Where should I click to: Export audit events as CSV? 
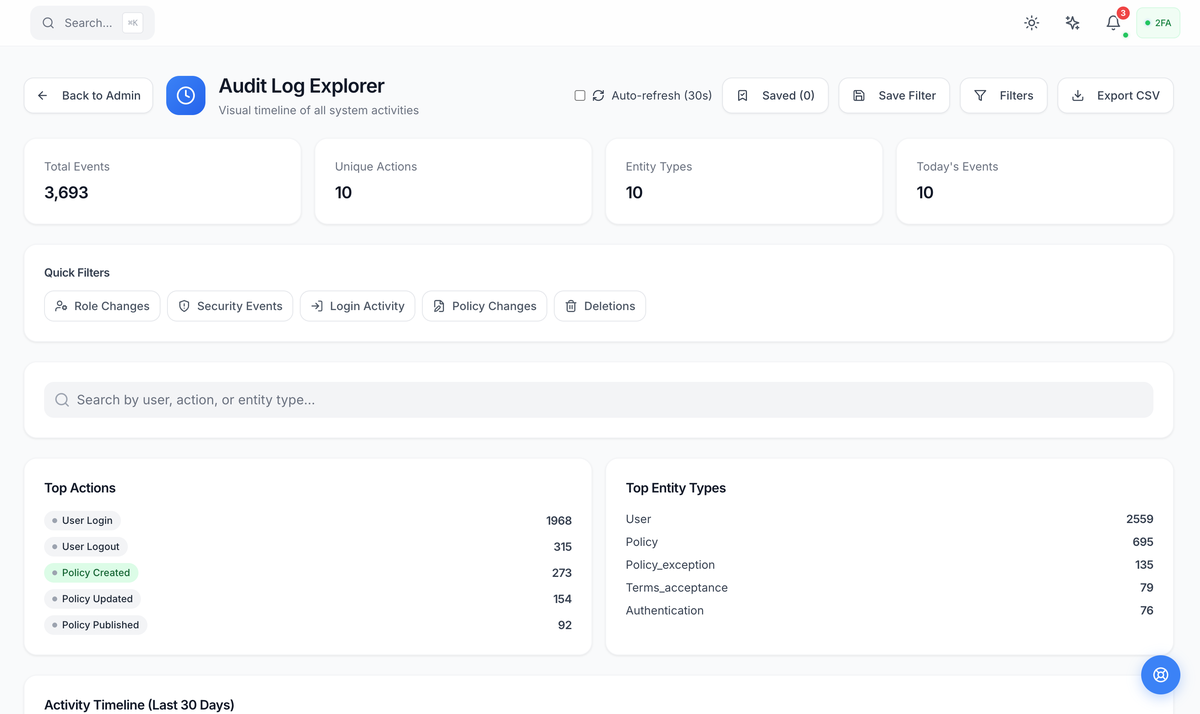point(1115,95)
